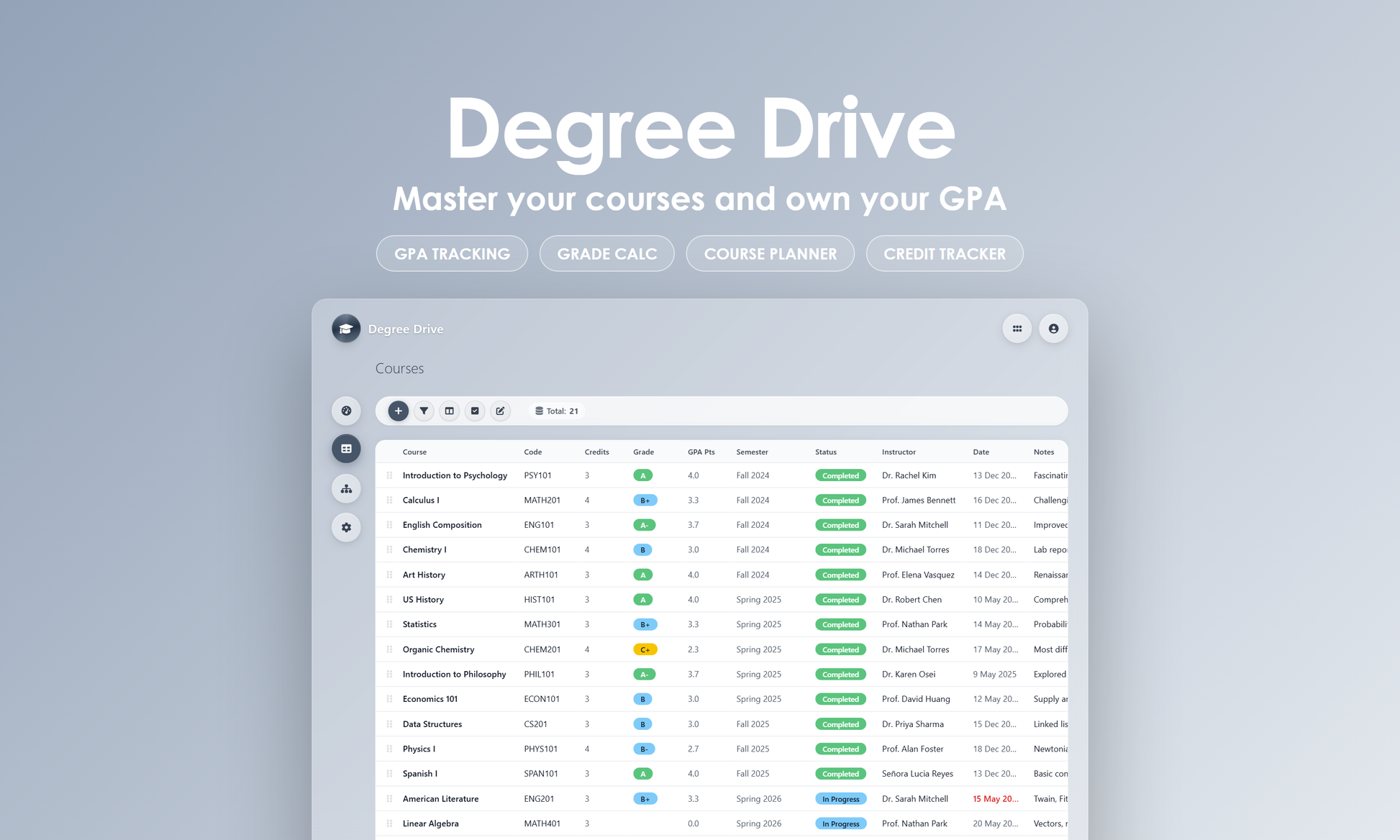
Task: Click the B+ grade badge for Calculus I
Action: pyautogui.click(x=645, y=500)
